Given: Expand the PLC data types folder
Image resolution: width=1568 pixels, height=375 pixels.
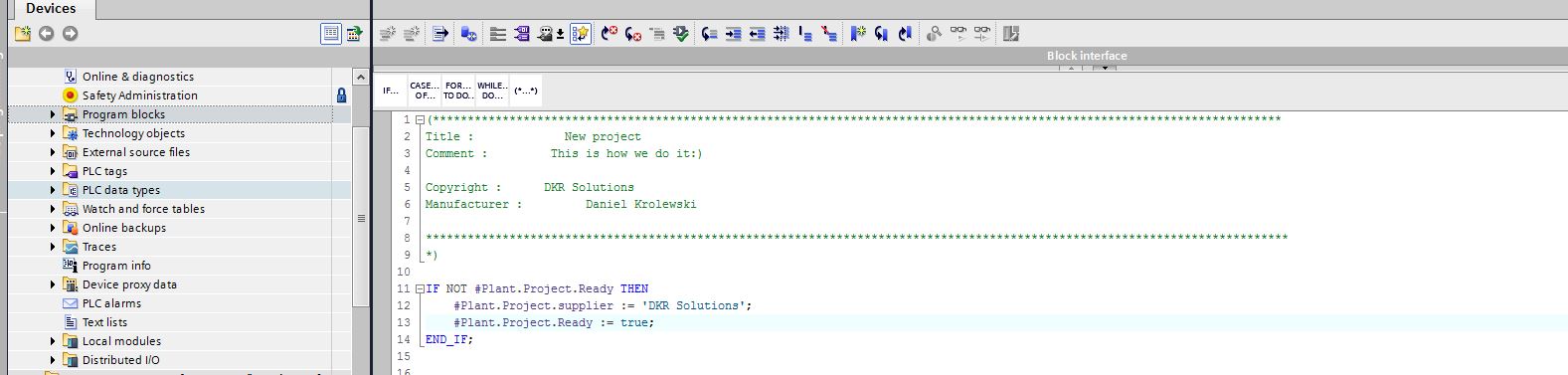Looking at the screenshot, I should (53, 190).
